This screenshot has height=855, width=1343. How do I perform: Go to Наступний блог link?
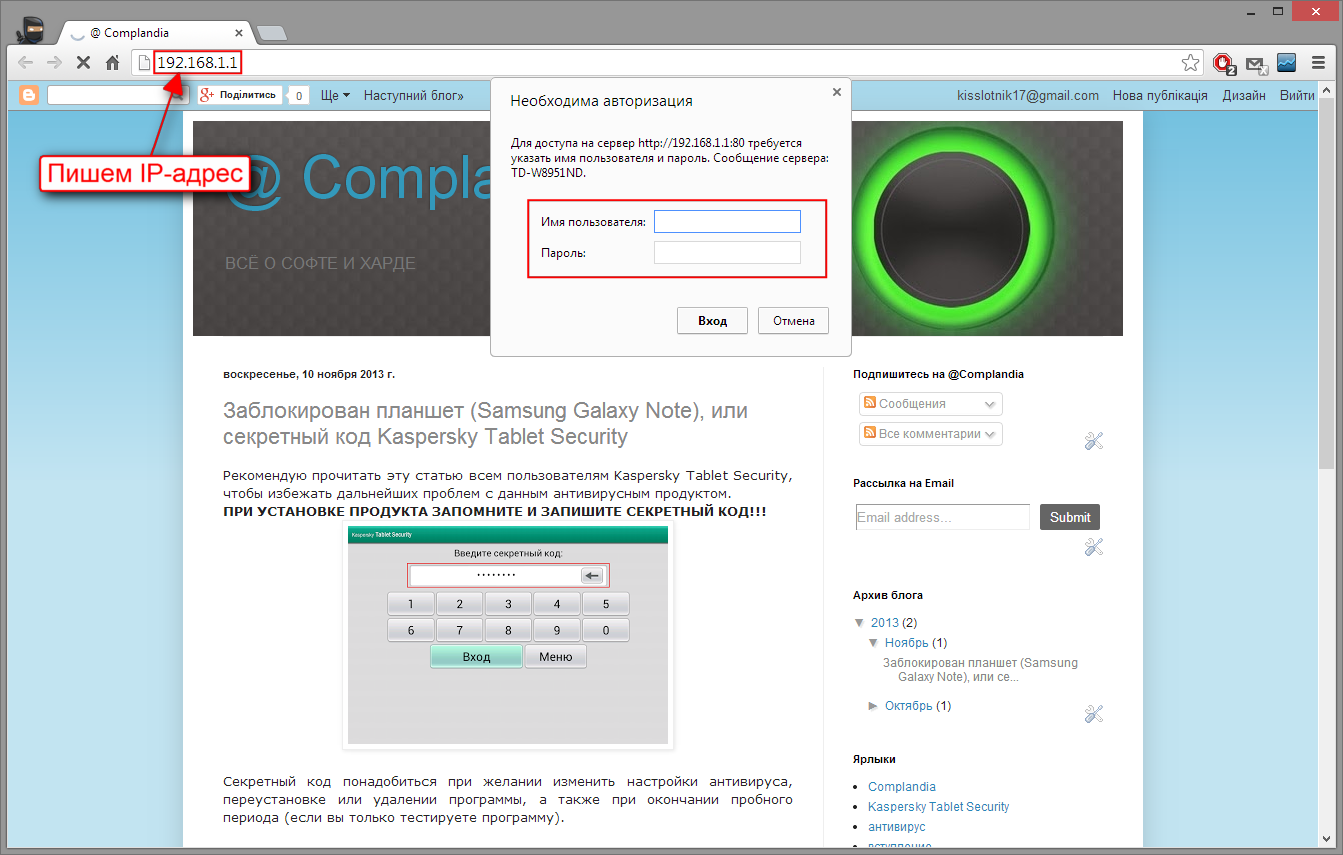[413, 96]
